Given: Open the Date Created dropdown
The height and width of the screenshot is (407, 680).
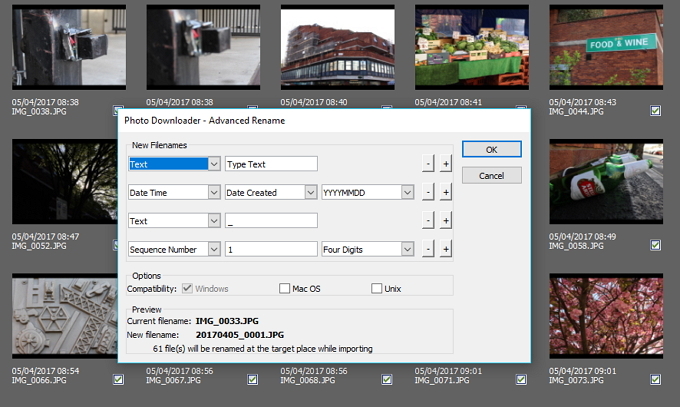Looking at the screenshot, I should point(311,192).
